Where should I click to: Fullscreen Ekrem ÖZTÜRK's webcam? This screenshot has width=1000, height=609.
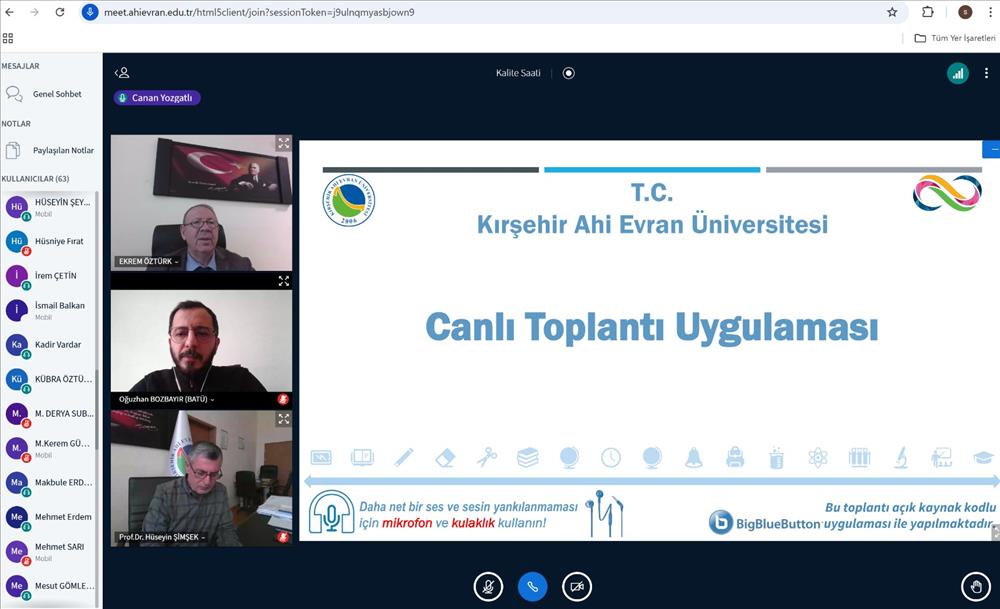284,143
